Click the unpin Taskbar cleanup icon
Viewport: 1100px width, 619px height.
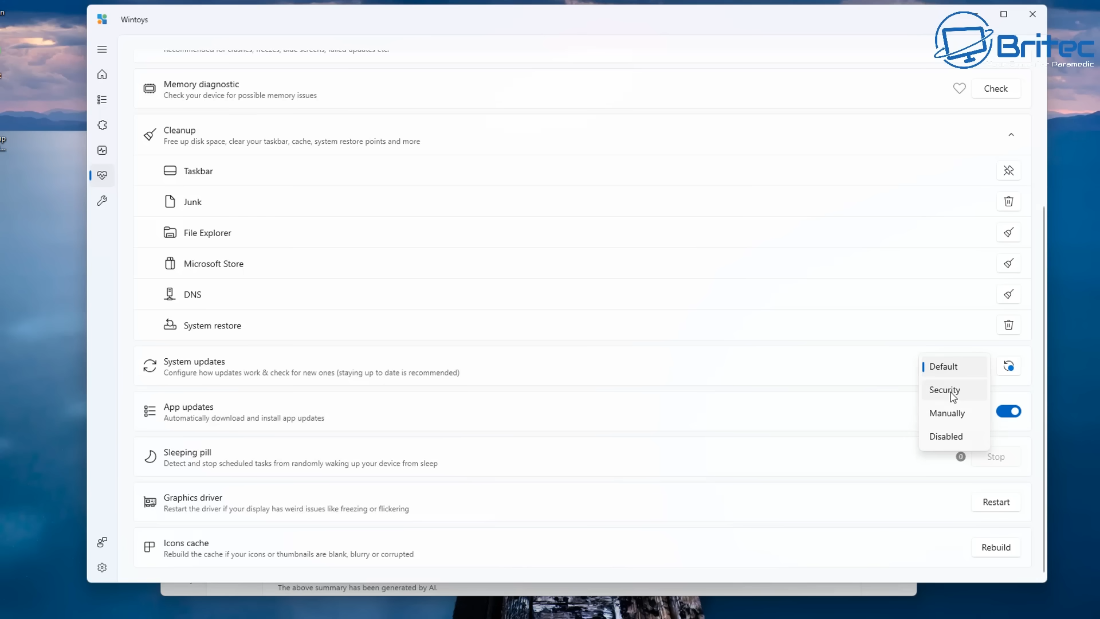click(x=1008, y=171)
